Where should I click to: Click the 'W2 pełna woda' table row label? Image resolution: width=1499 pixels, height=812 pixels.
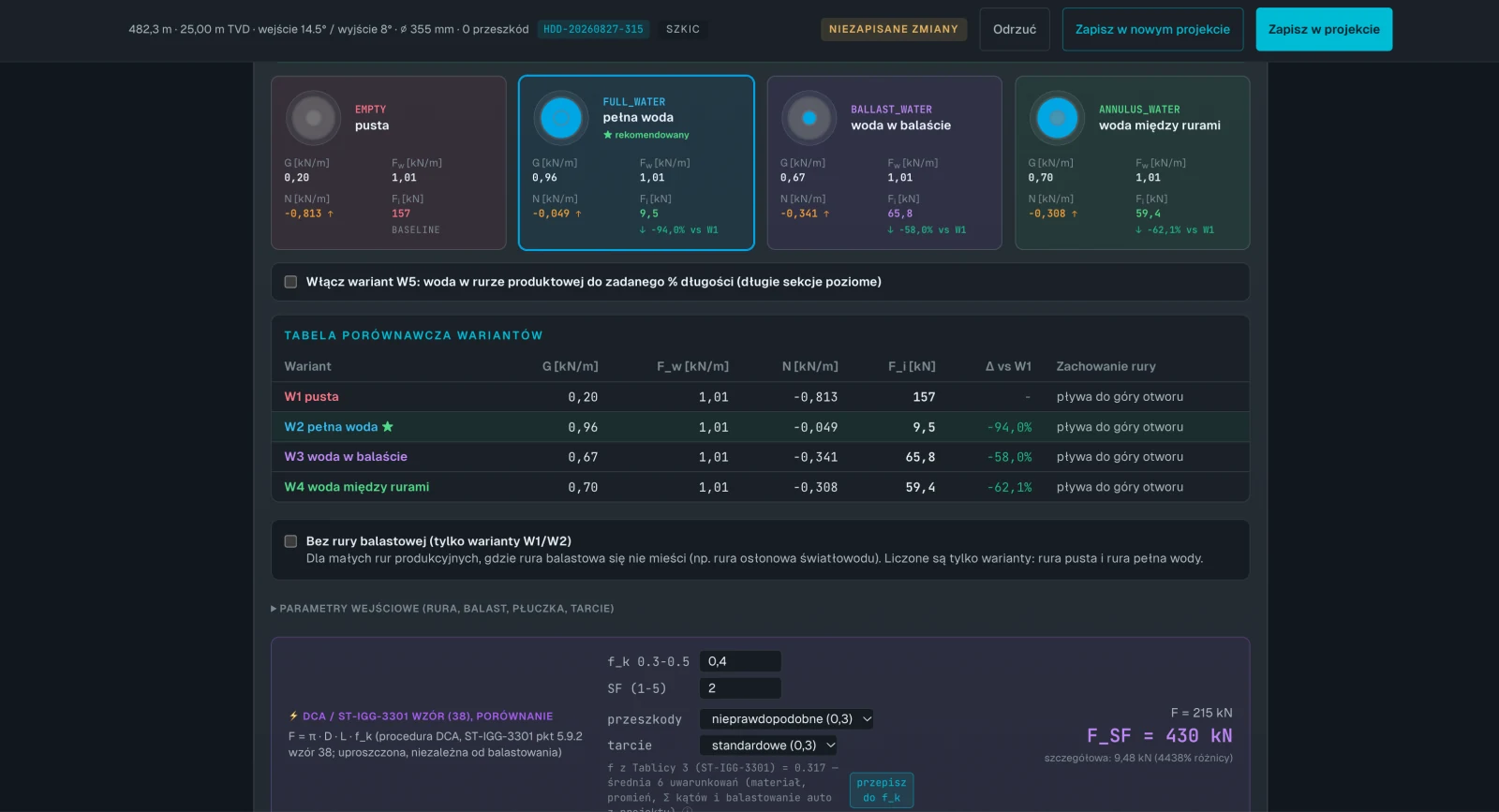pyautogui.click(x=331, y=427)
